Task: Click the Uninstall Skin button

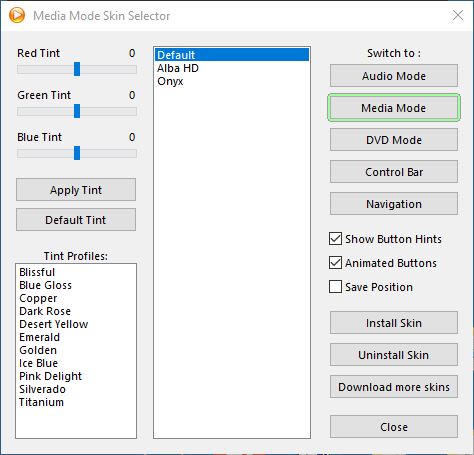Action: click(394, 355)
